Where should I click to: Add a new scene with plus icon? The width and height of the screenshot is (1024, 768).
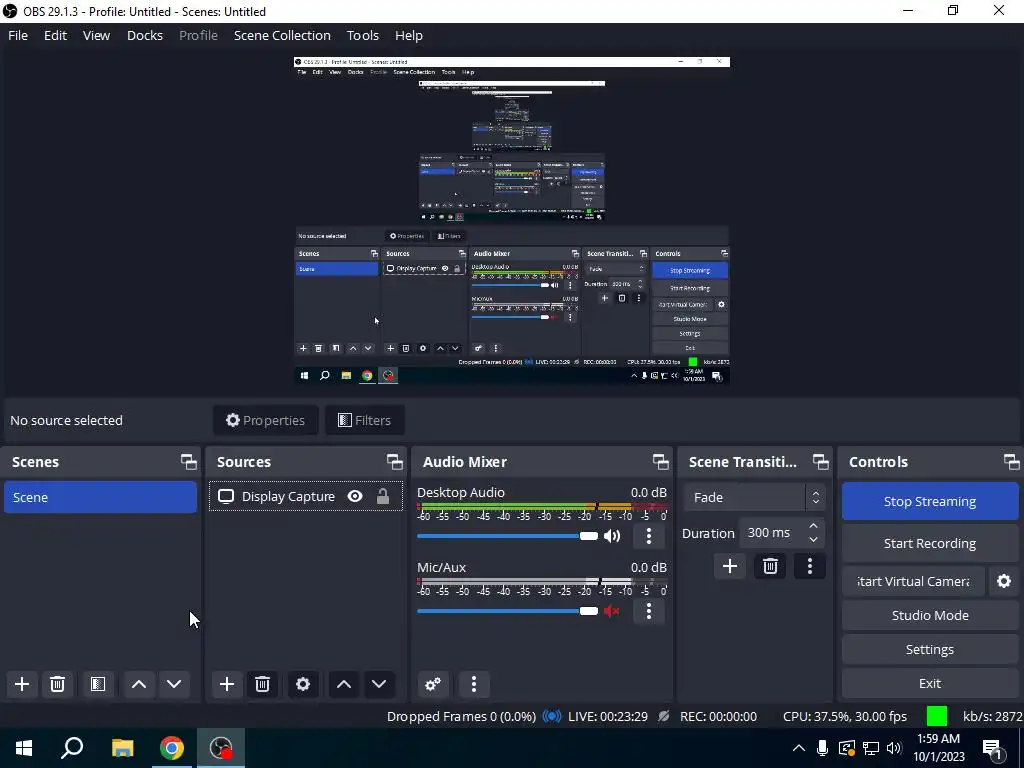coord(22,684)
